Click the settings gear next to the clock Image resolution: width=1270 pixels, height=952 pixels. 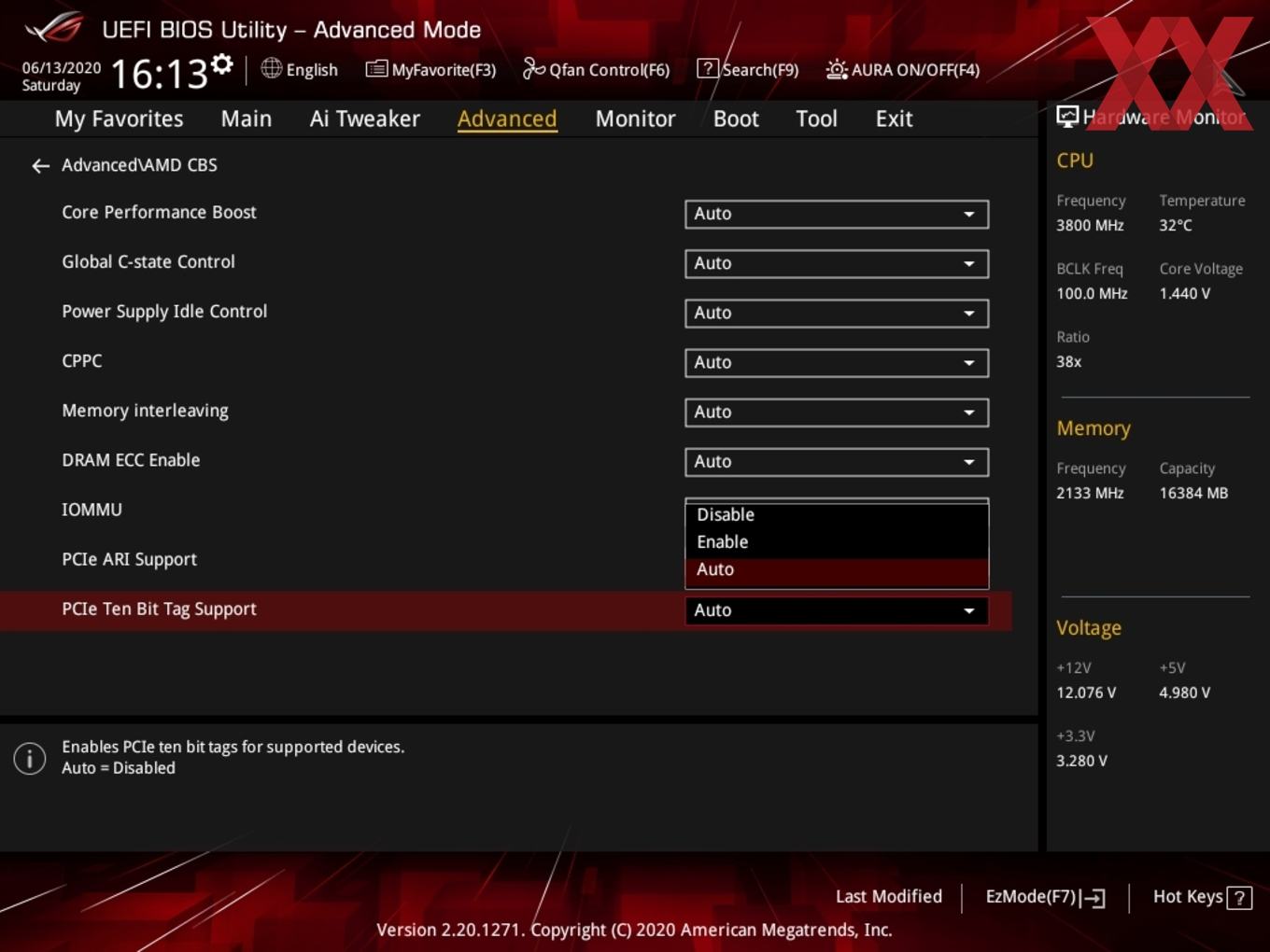coord(221,64)
